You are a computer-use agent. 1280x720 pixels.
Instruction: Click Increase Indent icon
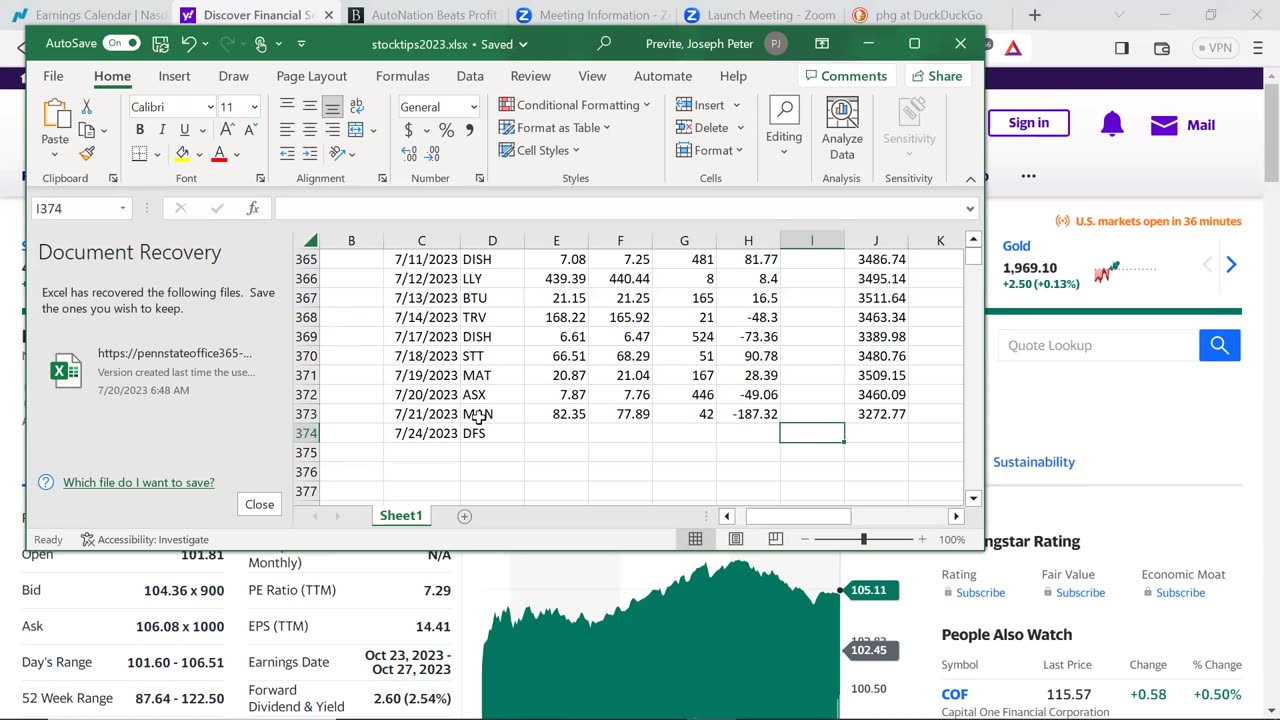(310, 154)
